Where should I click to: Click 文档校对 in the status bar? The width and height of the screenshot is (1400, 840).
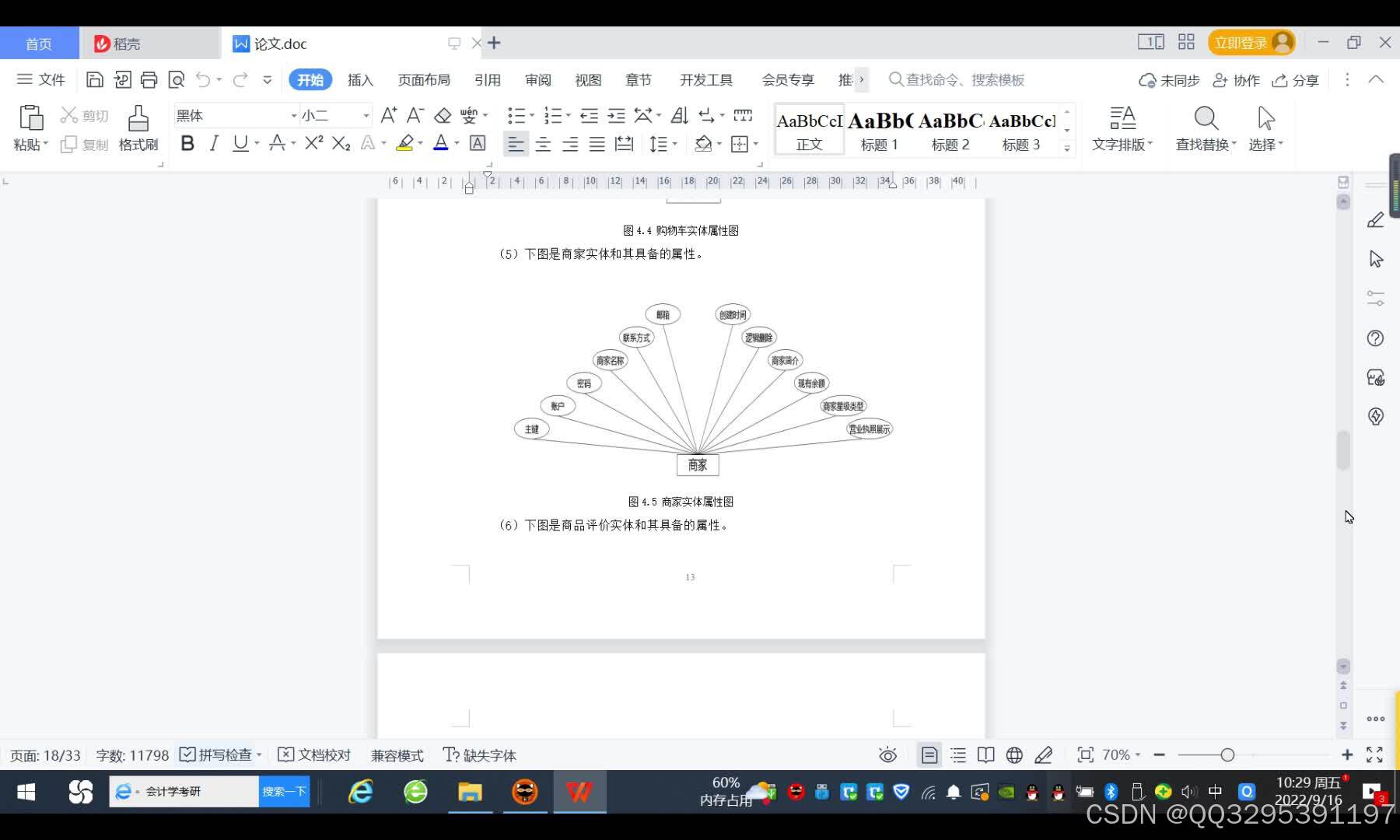tap(314, 755)
